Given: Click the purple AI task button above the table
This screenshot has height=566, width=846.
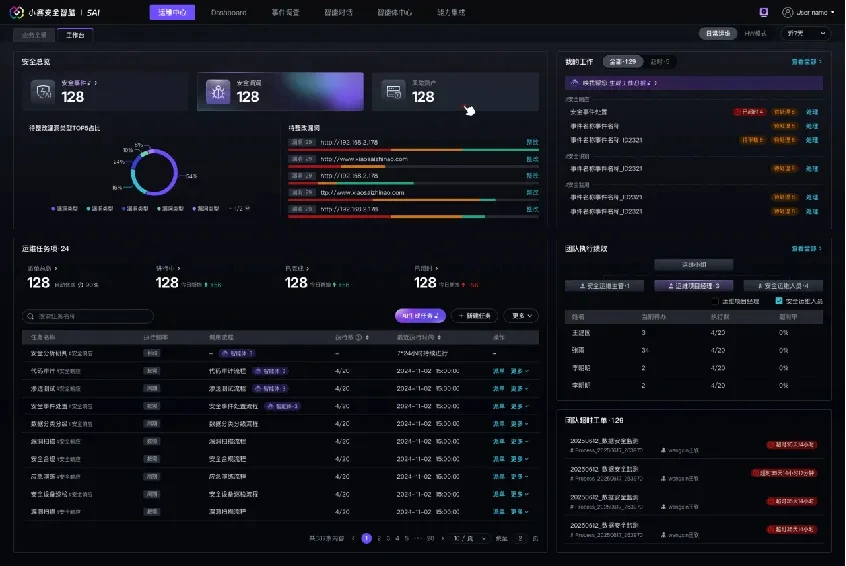Looking at the screenshot, I should [419, 315].
